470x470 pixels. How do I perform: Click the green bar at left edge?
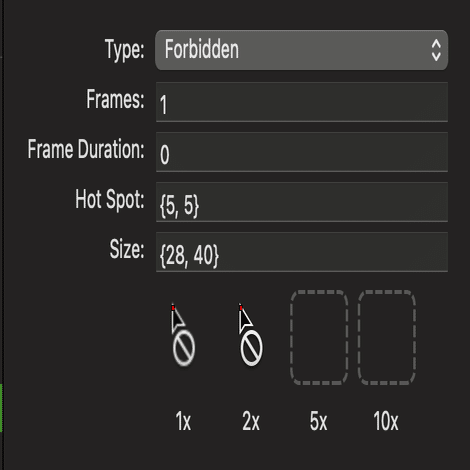tap(1, 407)
